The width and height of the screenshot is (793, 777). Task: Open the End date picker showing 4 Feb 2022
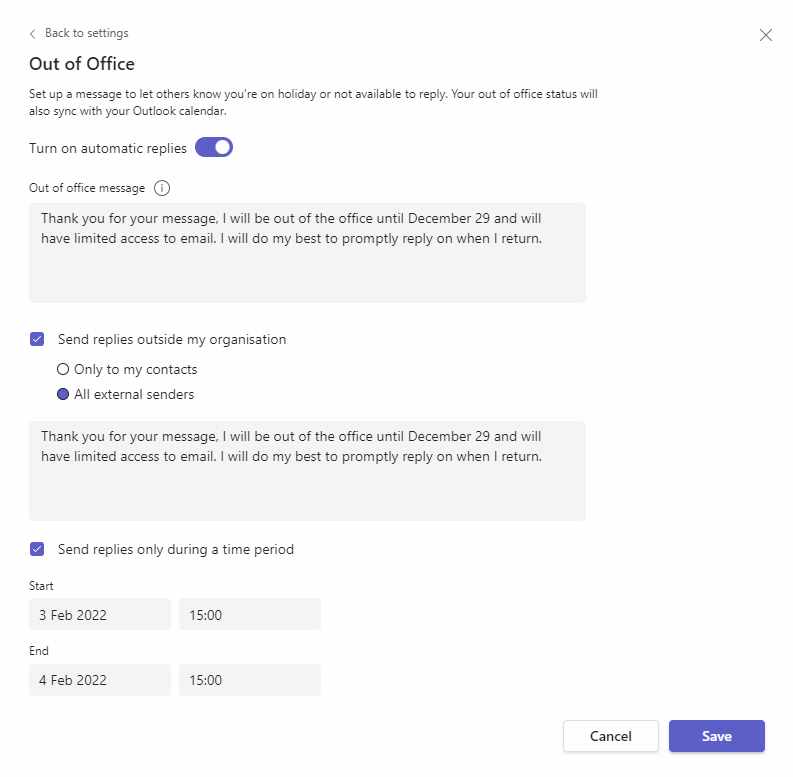(x=100, y=680)
